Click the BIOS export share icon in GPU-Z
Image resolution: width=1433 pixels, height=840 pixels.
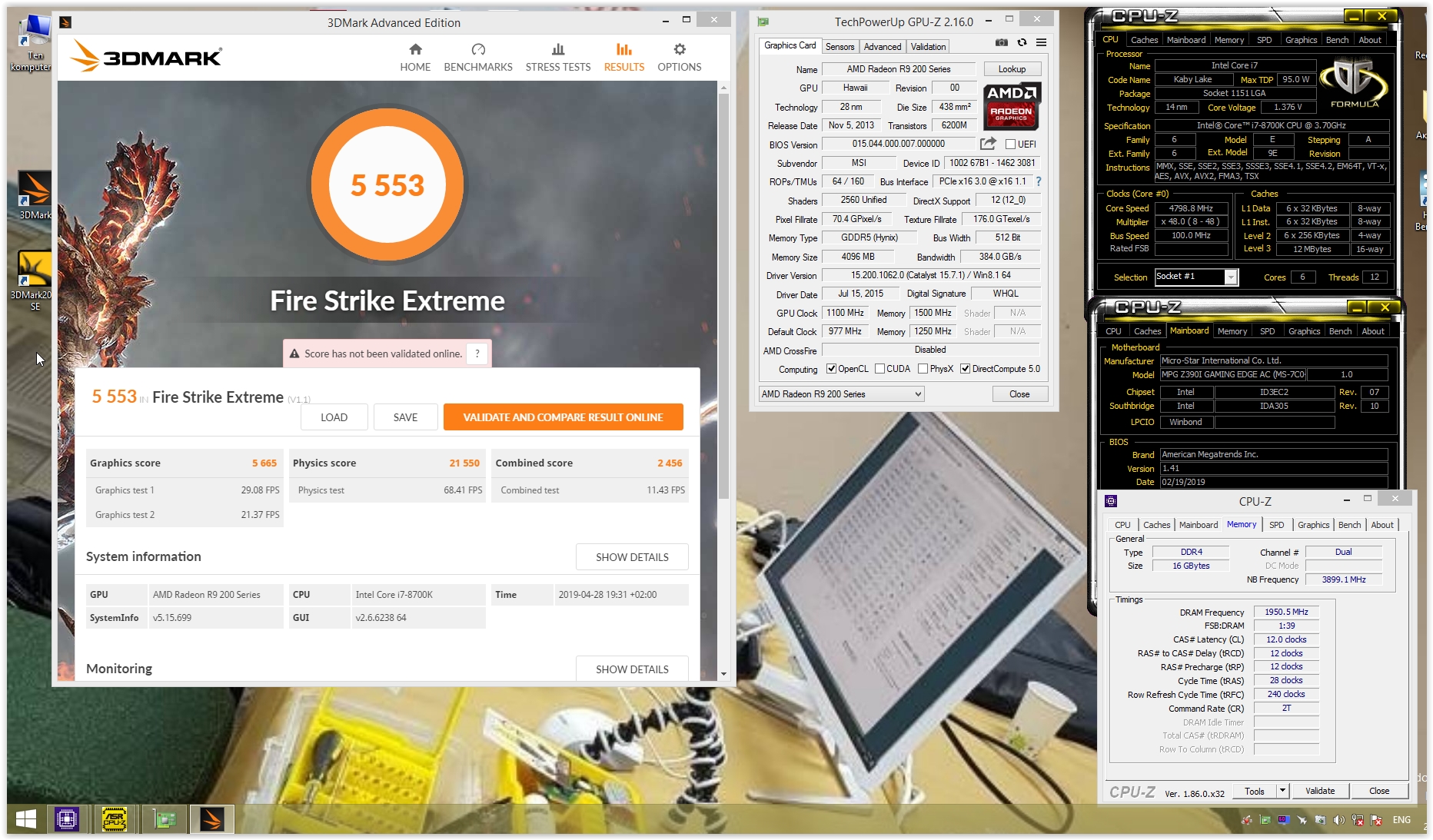point(988,144)
